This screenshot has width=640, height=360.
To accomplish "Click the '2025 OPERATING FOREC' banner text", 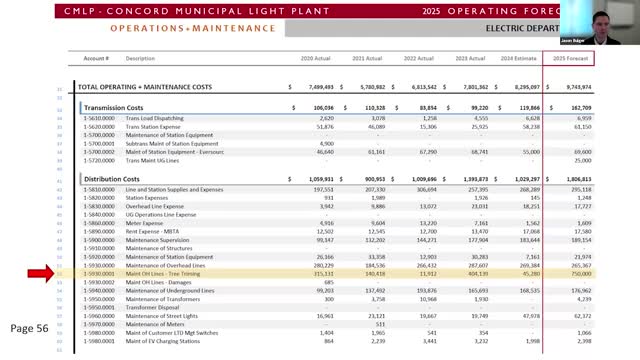I will (x=491, y=11).
